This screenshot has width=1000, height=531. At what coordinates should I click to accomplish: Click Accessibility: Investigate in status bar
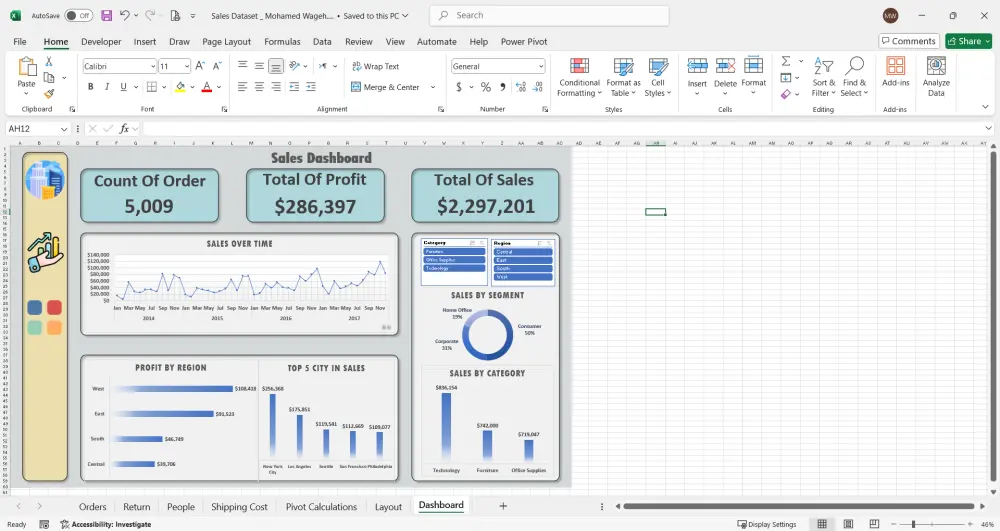(105, 524)
